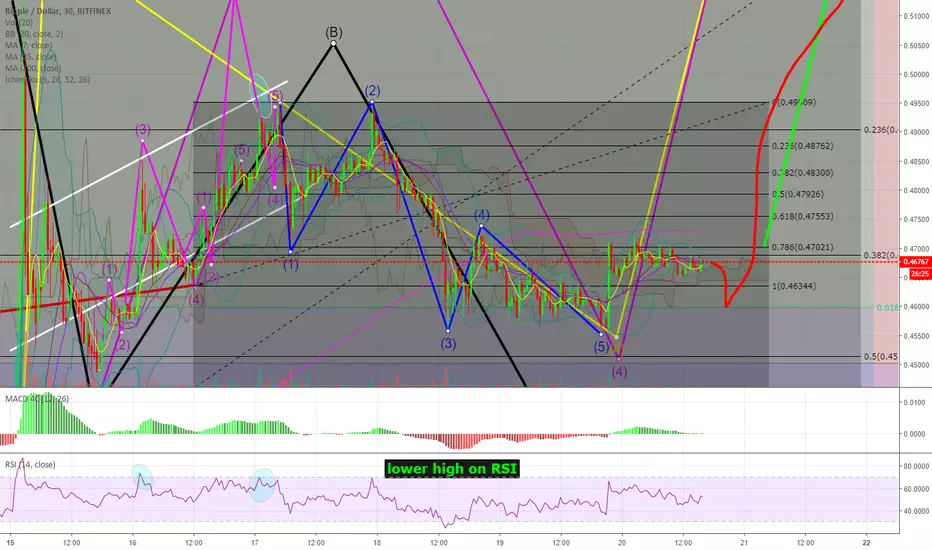932x550 pixels.
Task: Open the BB (20, close, 2) indicator legend
Action: (x=34, y=34)
